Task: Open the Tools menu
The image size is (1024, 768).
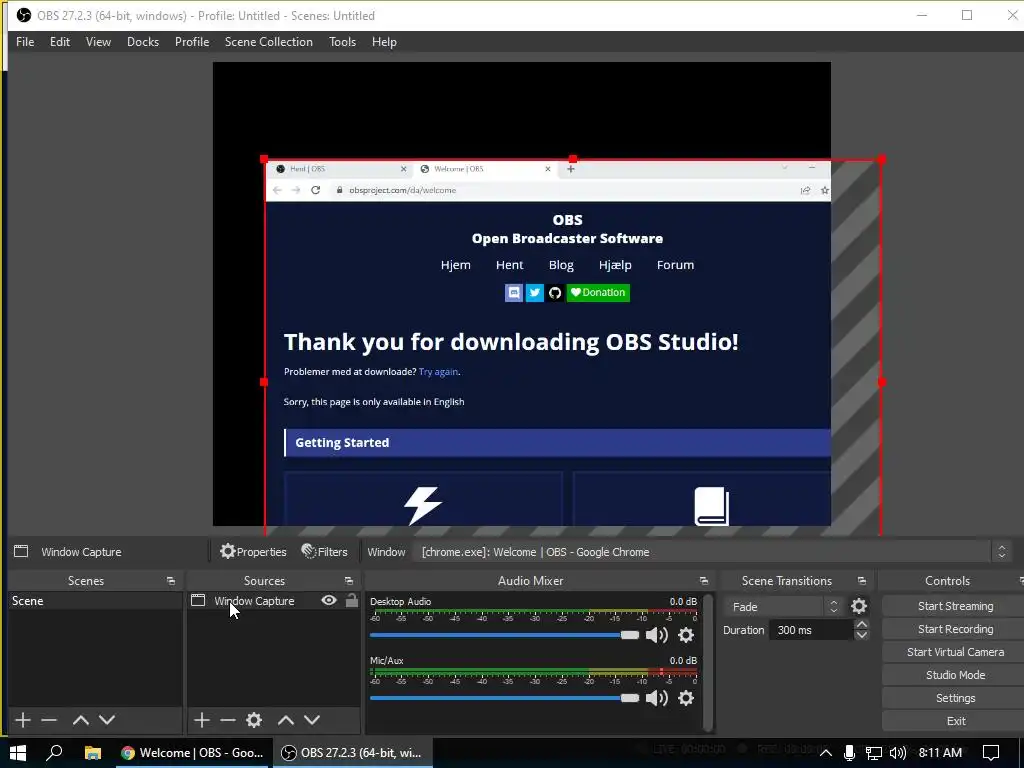Action: click(x=342, y=42)
